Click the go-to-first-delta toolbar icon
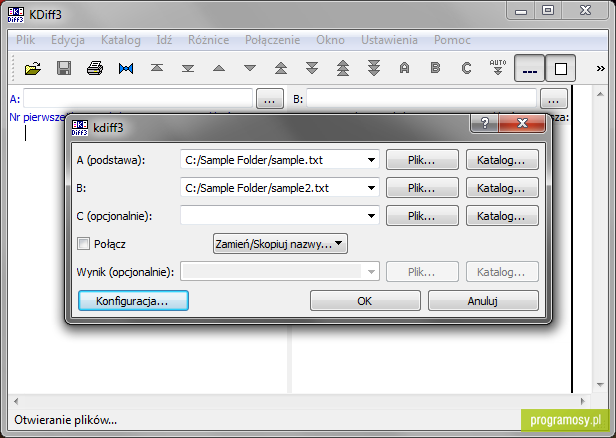616x438 pixels. 157,68
